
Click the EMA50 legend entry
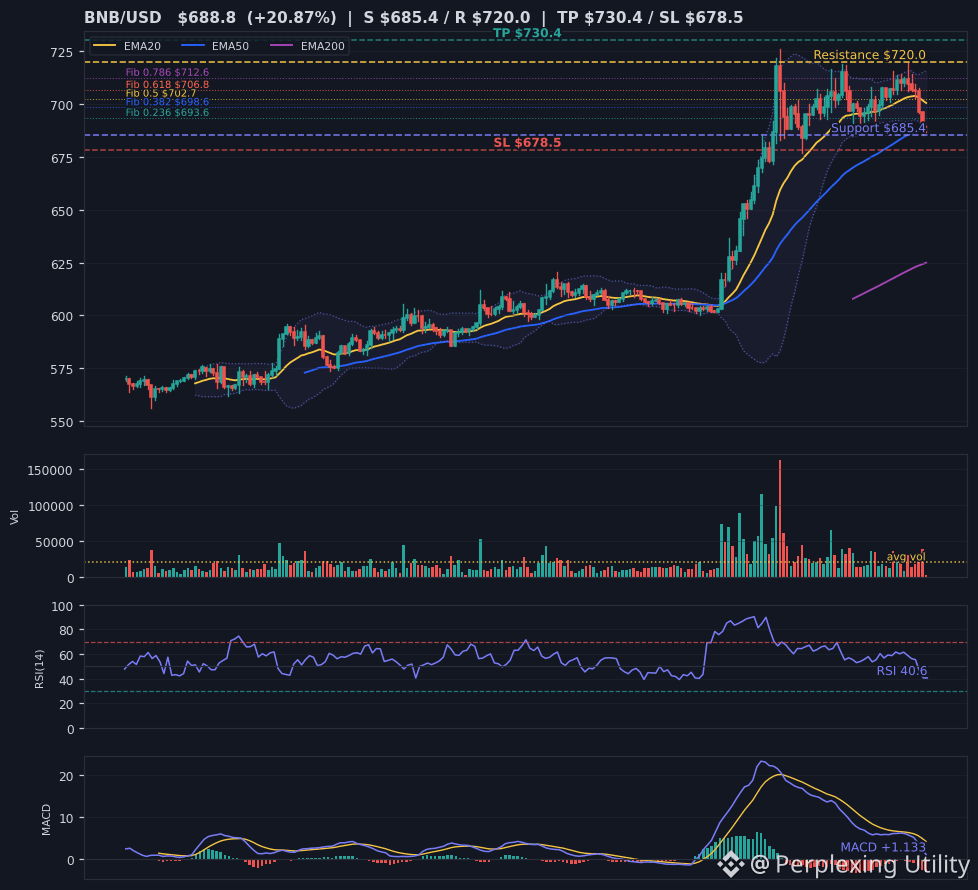coord(214,46)
